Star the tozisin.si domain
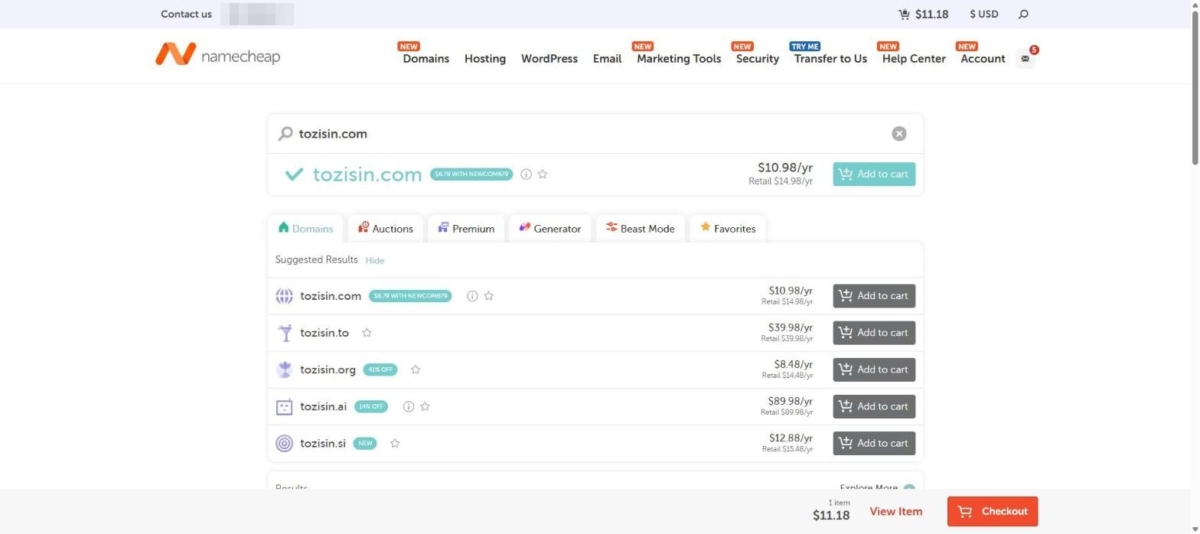Image resolution: width=1200 pixels, height=534 pixels. click(395, 443)
